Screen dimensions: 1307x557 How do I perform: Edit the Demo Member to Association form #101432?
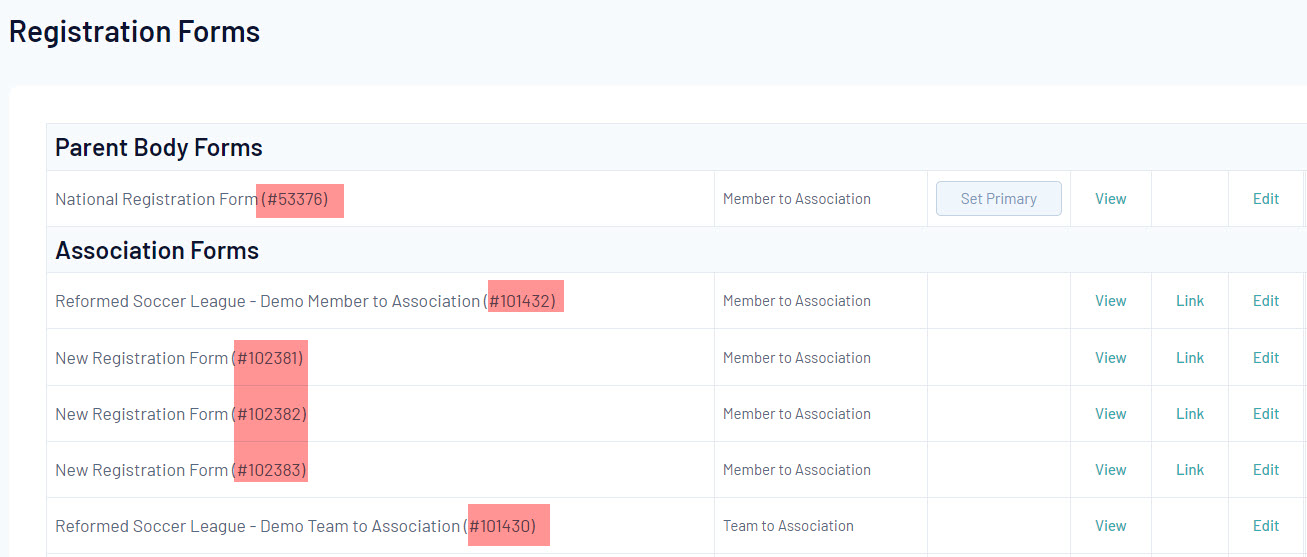pos(1265,301)
